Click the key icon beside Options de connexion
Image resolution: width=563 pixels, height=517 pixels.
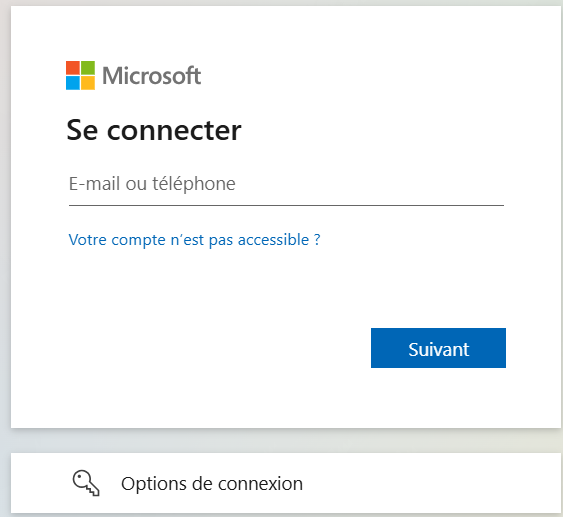click(x=86, y=483)
